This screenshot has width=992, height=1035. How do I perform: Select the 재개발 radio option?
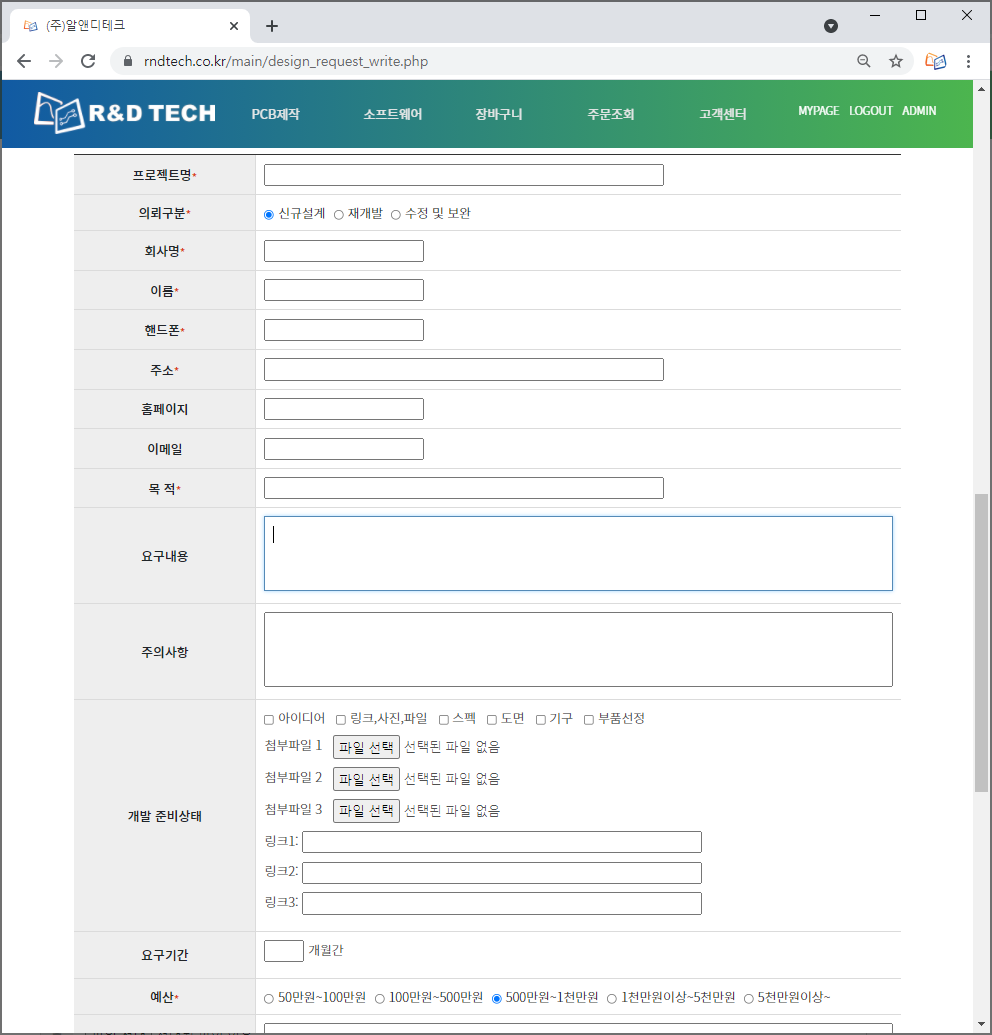[339, 214]
